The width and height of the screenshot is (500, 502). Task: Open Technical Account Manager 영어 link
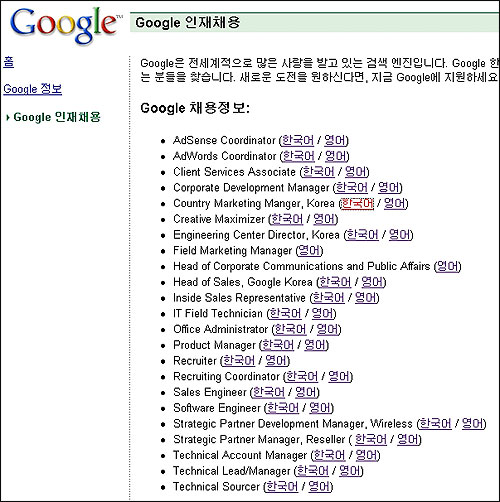367,455
